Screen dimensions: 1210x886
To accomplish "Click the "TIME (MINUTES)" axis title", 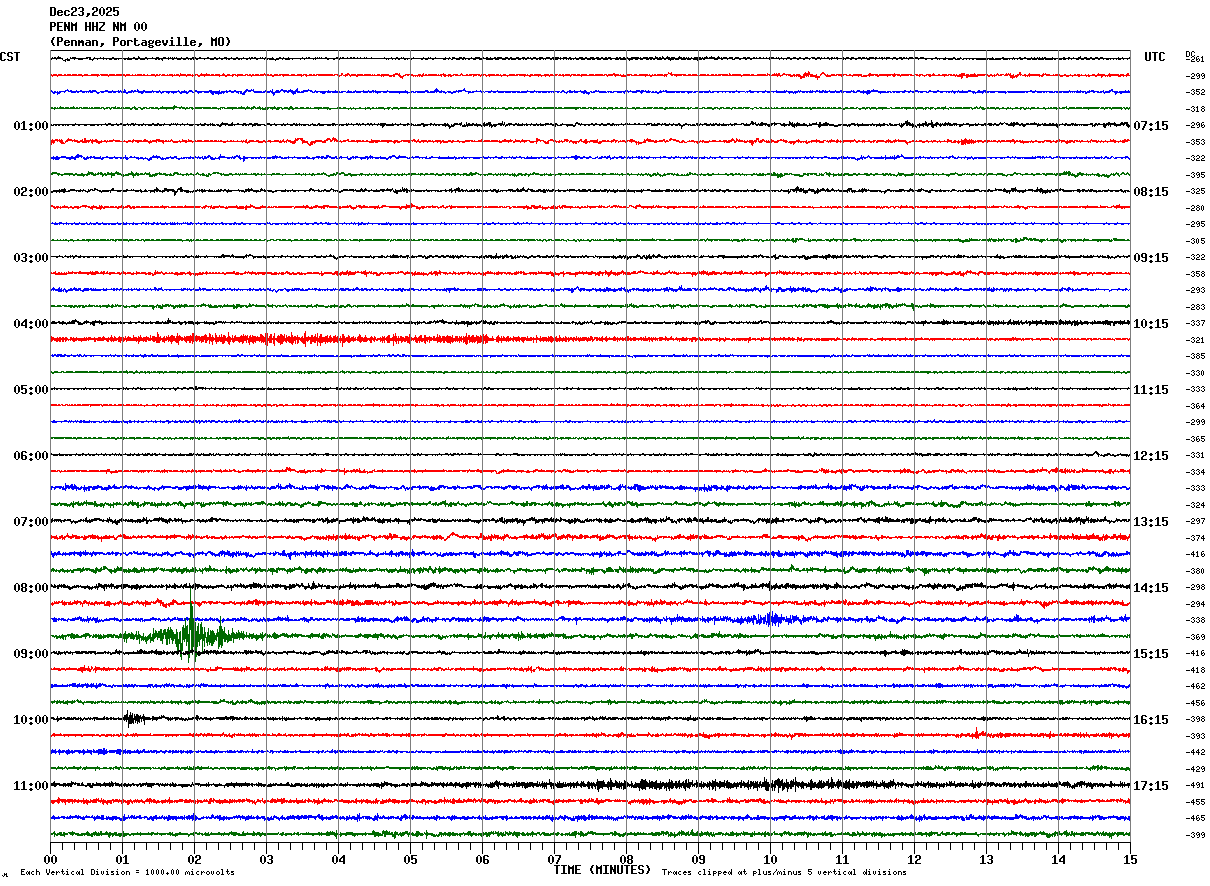I will point(602,870).
